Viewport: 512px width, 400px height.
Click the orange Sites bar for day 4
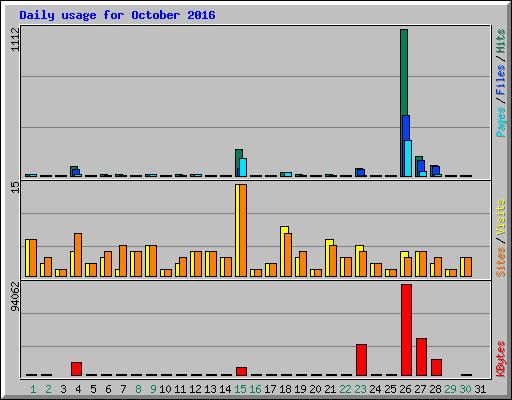click(78, 255)
